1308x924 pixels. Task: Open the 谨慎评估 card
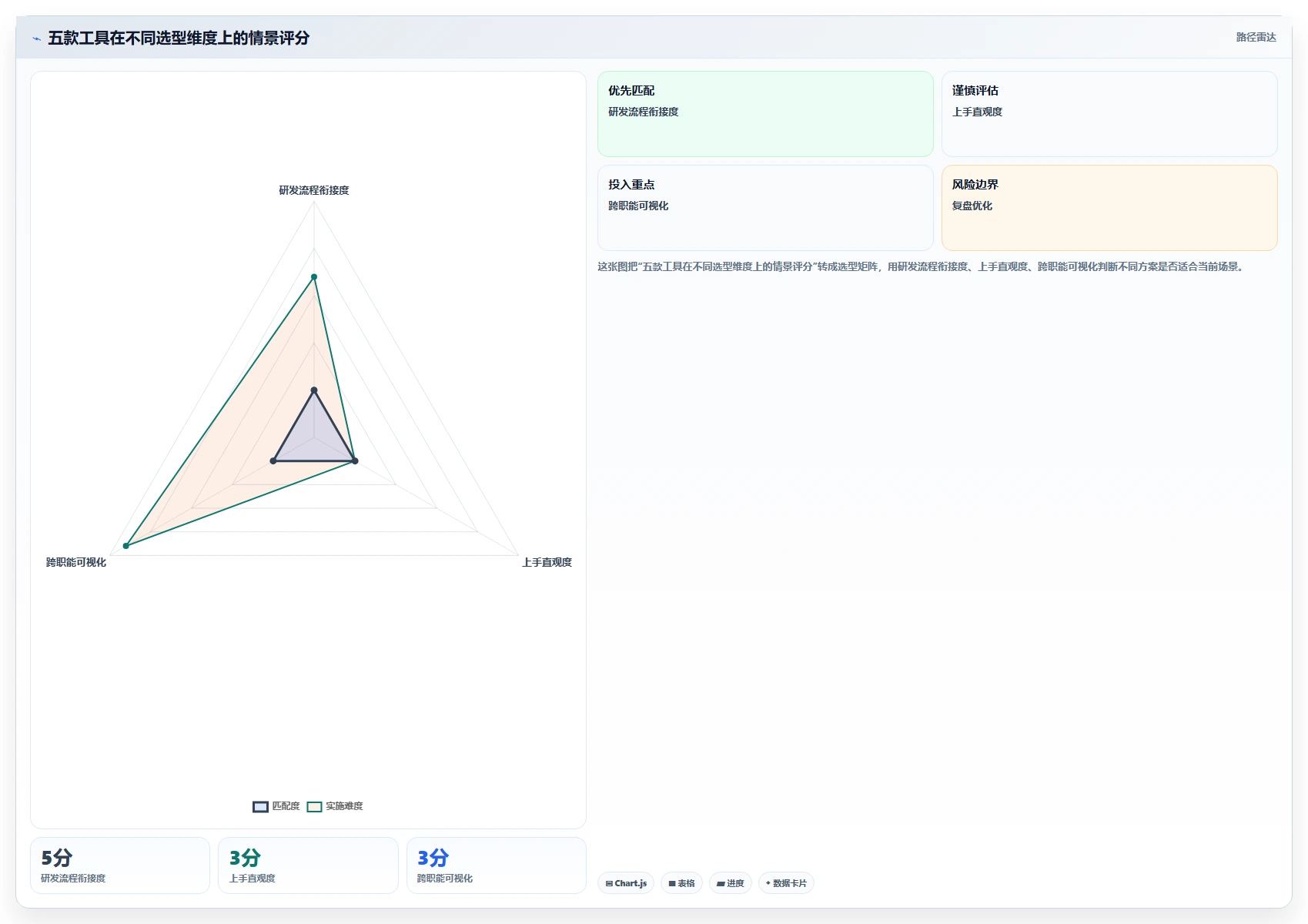pos(1109,114)
